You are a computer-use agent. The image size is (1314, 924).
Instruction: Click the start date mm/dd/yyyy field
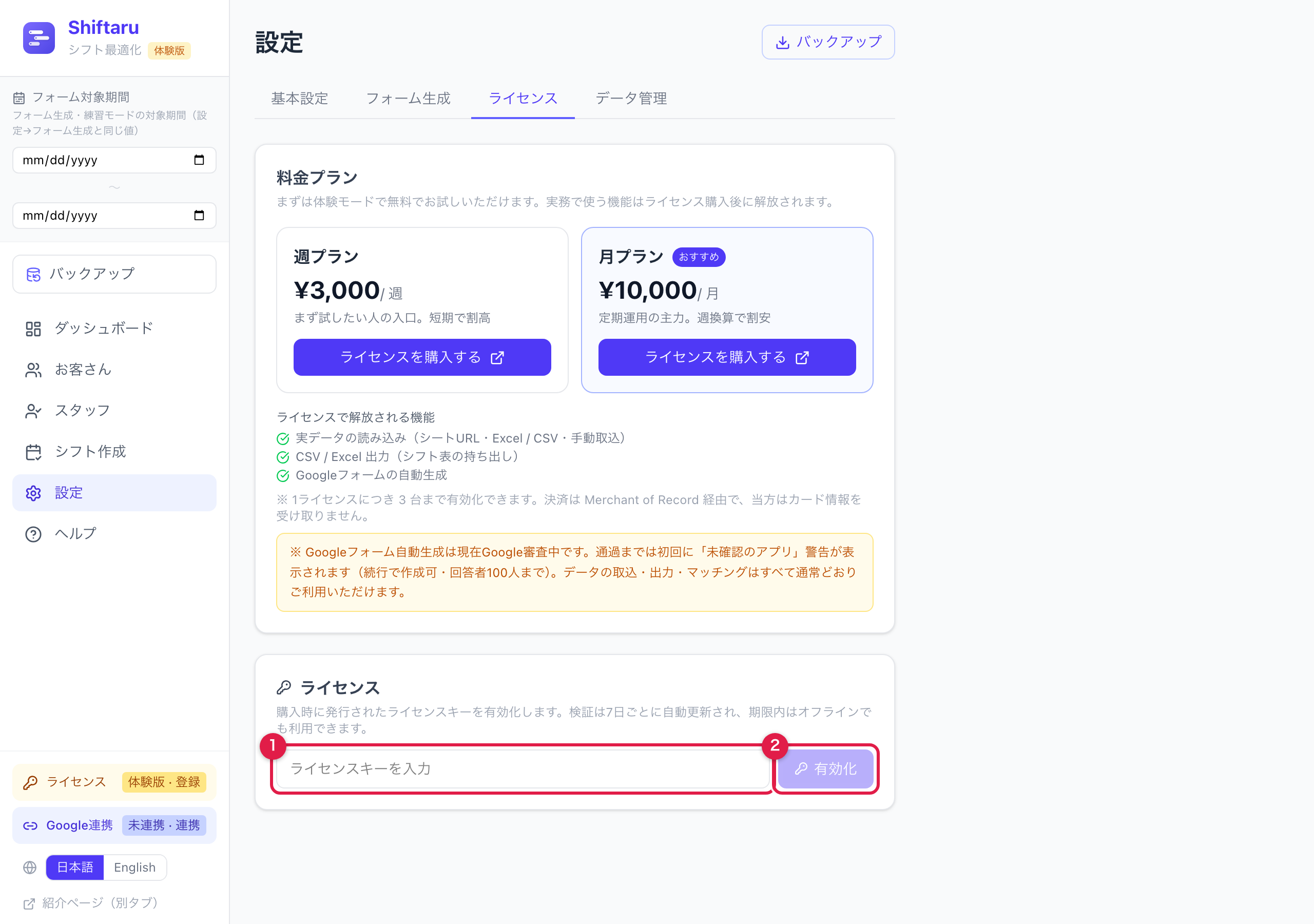click(x=114, y=160)
